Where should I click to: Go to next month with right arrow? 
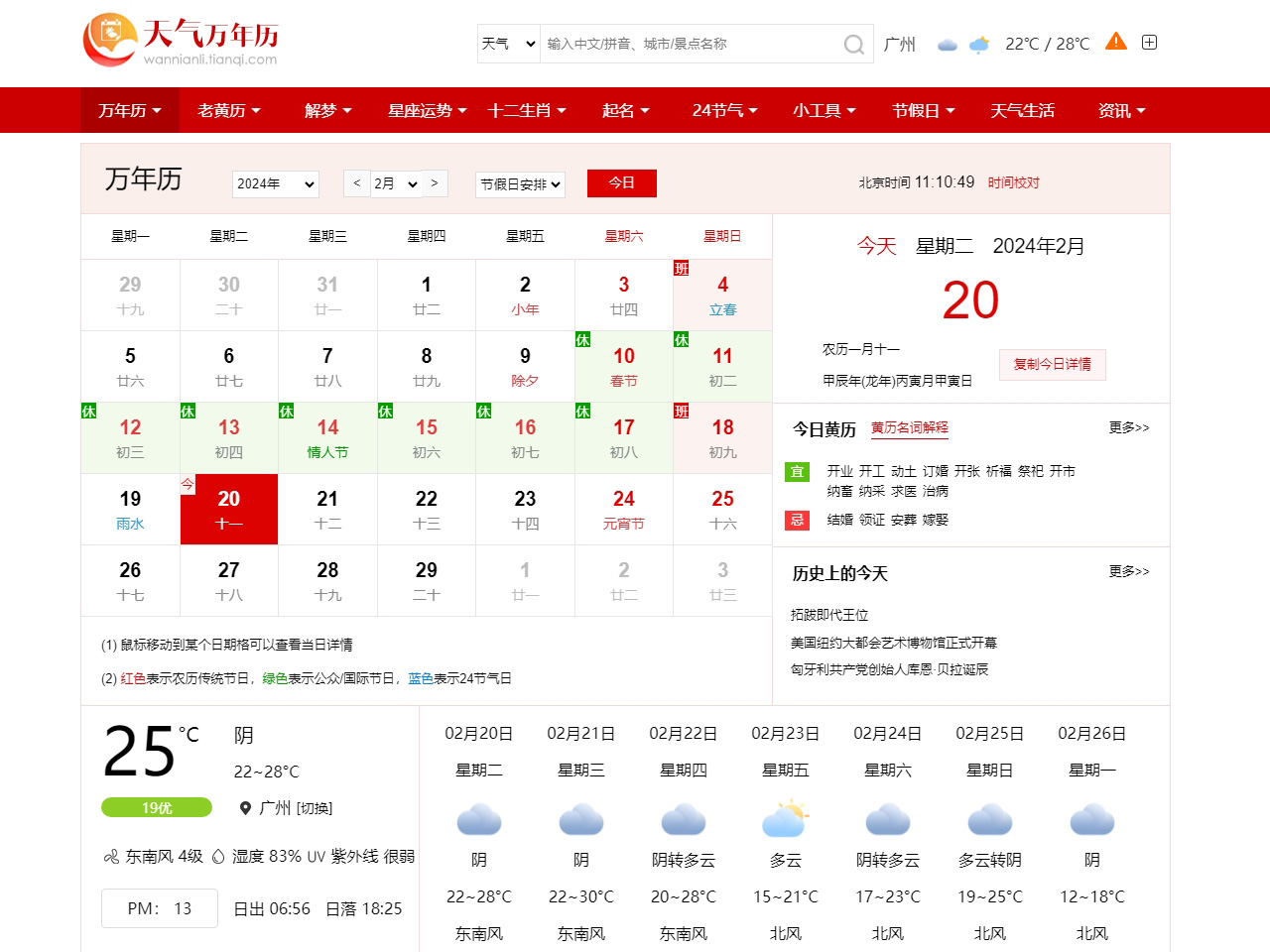tap(435, 183)
